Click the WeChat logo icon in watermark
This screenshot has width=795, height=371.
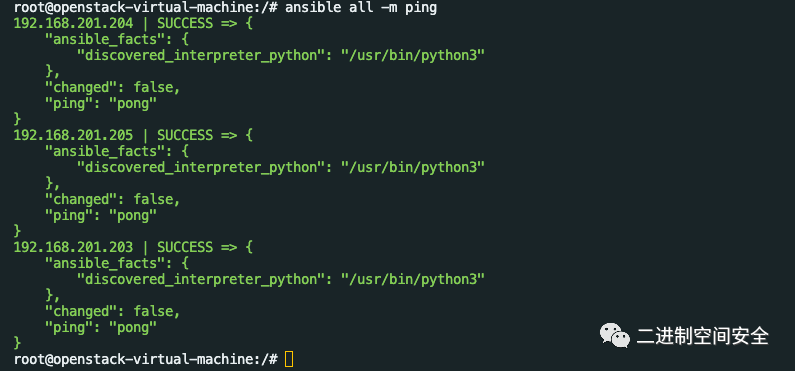(615, 336)
